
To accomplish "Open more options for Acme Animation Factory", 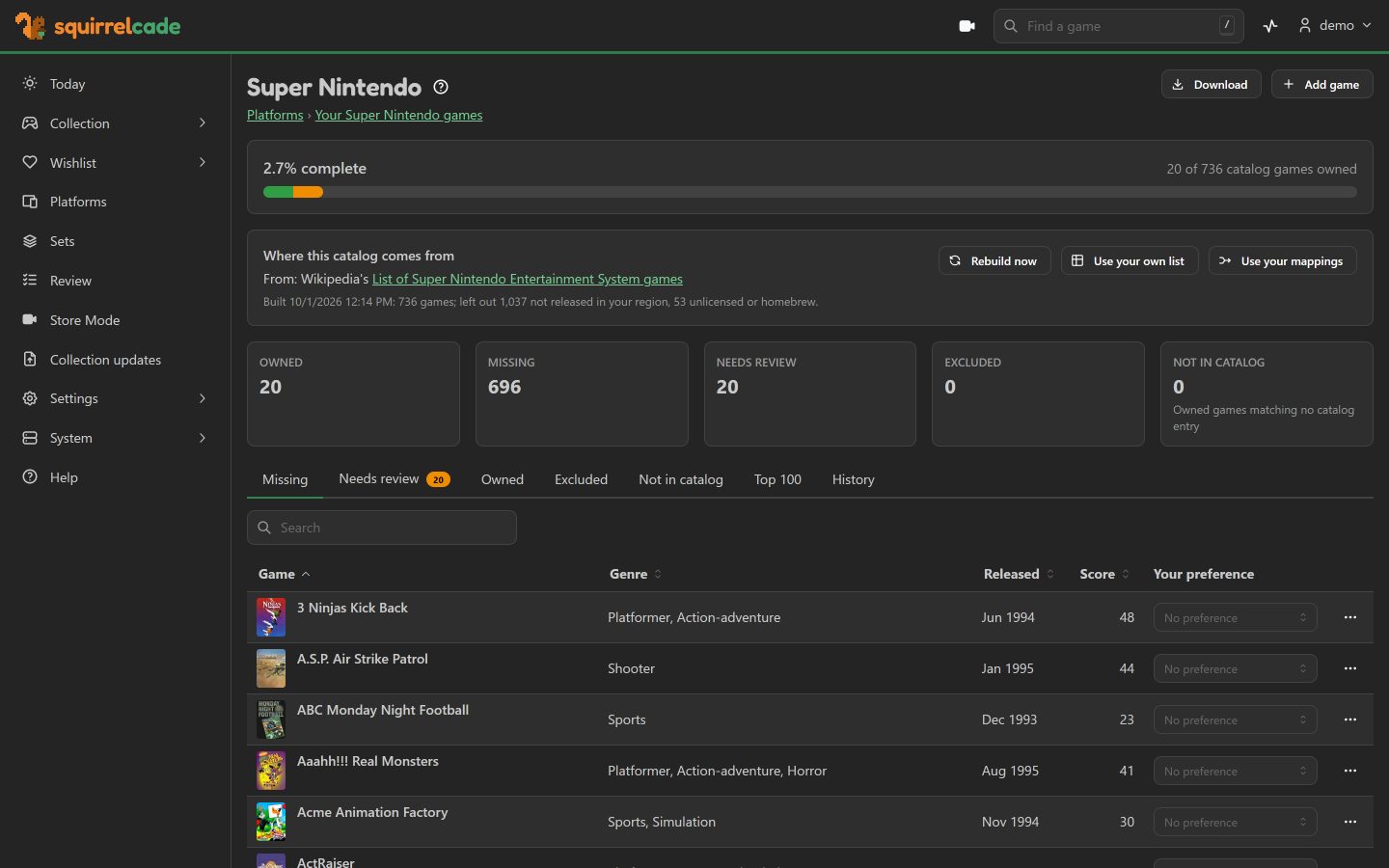I will pyautogui.click(x=1350, y=822).
